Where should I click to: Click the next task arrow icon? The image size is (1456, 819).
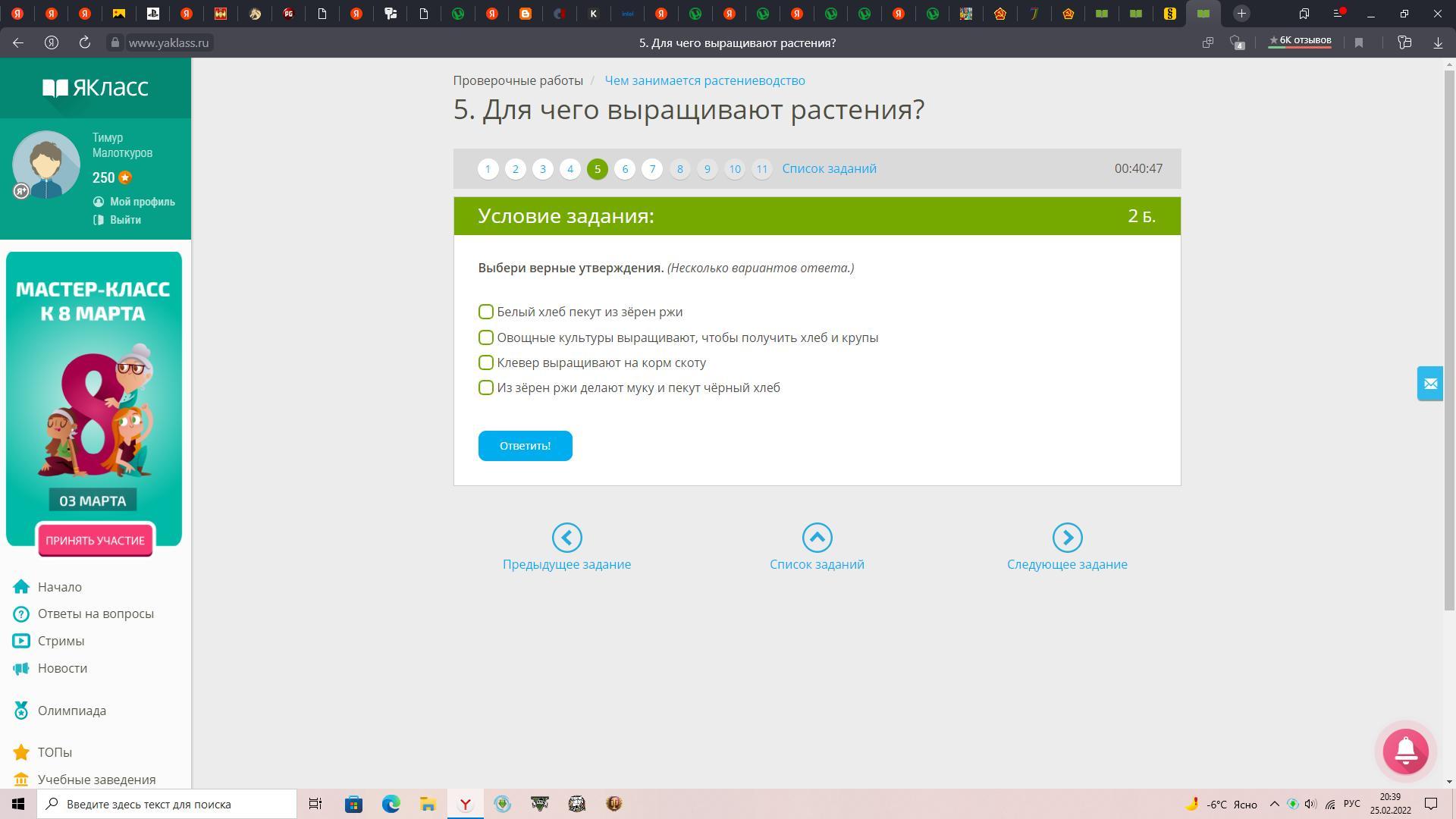(1067, 538)
